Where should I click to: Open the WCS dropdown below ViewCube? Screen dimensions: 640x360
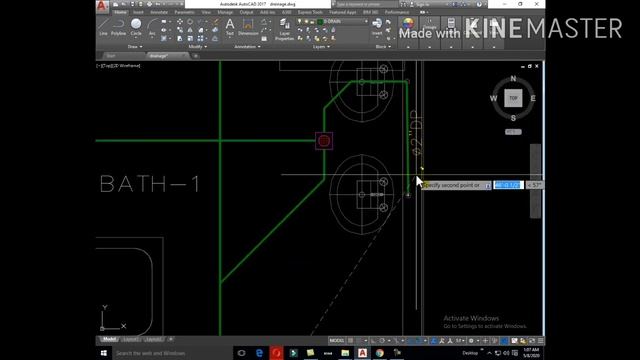click(x=513, y=132)
